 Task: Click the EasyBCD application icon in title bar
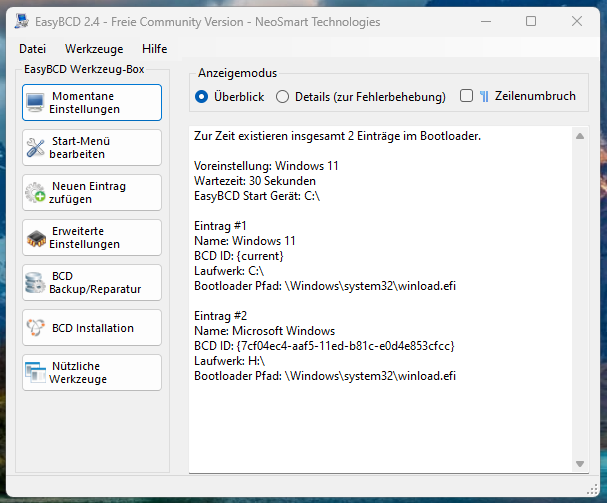22,21
